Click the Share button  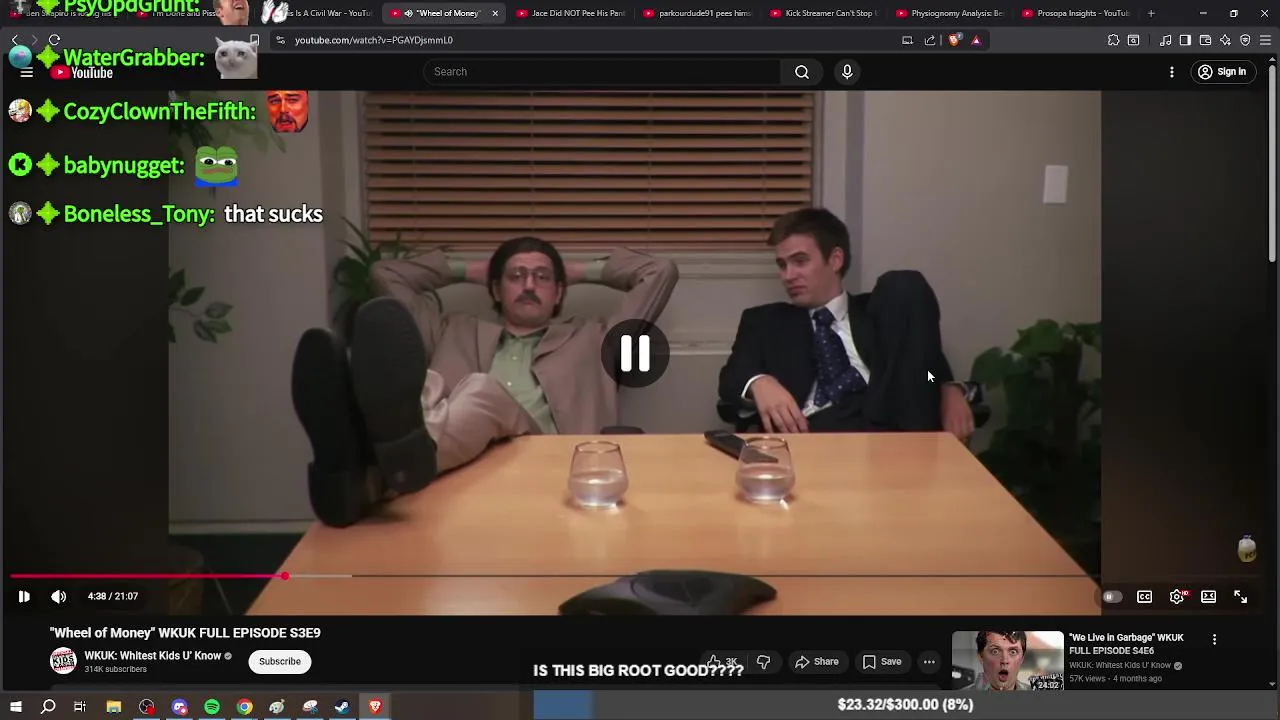tap(817, 662)
